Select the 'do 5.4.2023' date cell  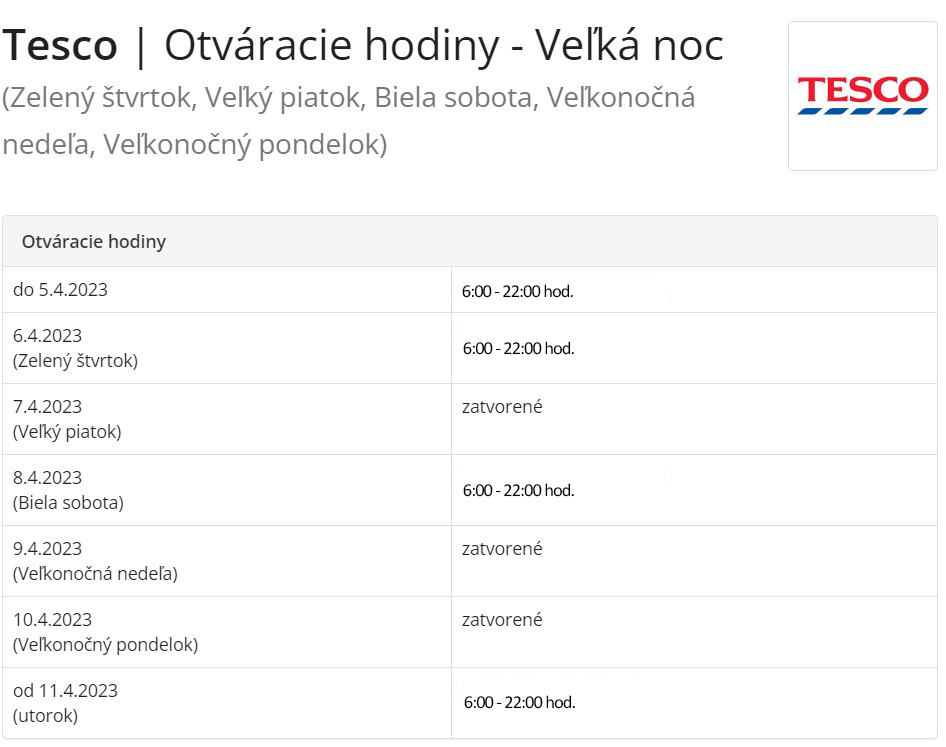click(x=60, y=290)
